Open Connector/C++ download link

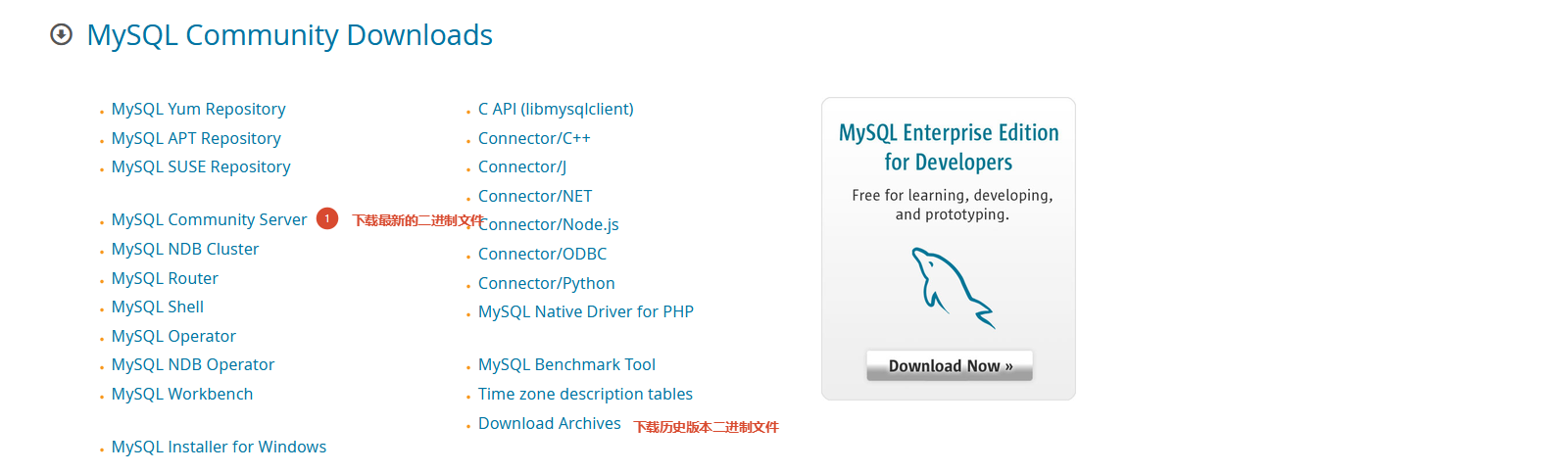pyautogui.click(x=534, y=138)
